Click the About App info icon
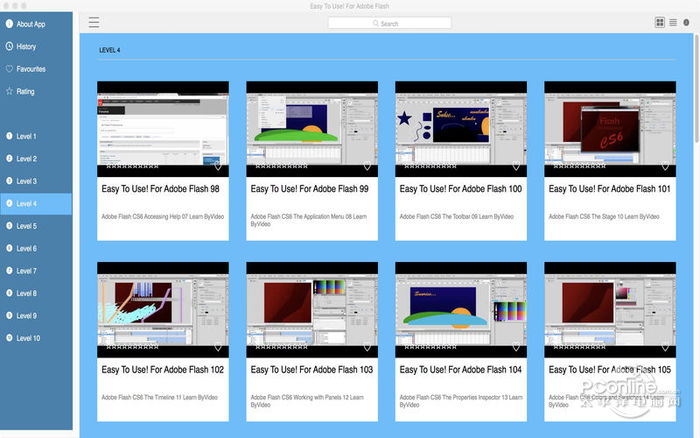The width and height of the screenshot is (700, 438). click(x=9, y=24)
